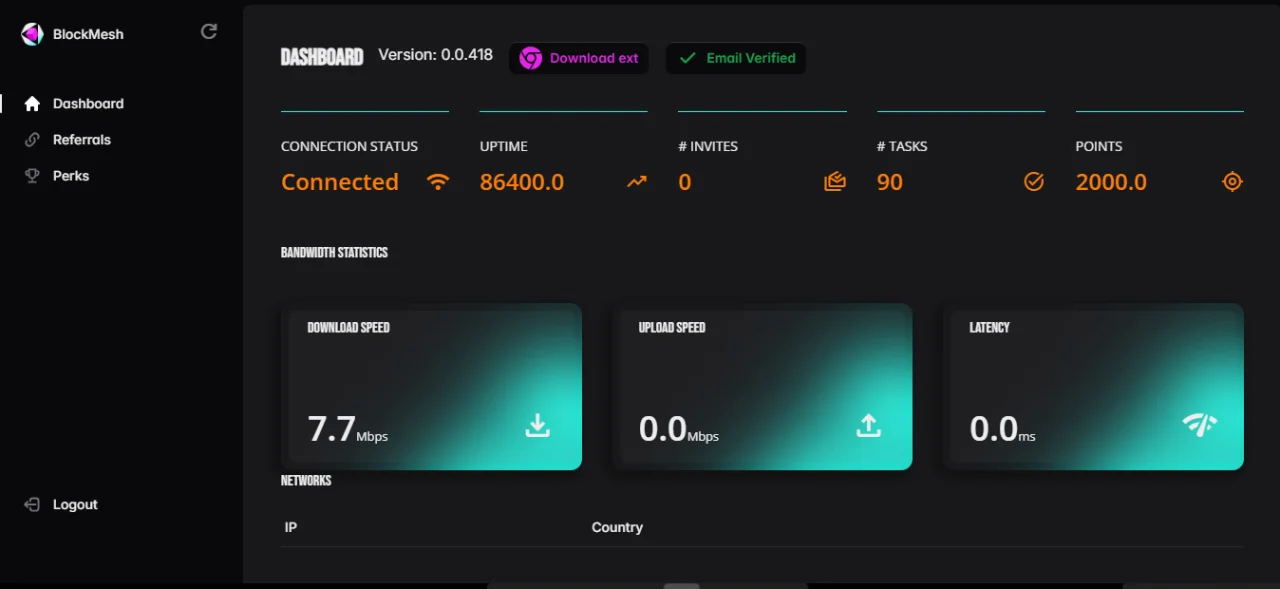Click the invites count 0
Image resolution: width=1280 pixels, height=589 pixels.
point(685,182)
